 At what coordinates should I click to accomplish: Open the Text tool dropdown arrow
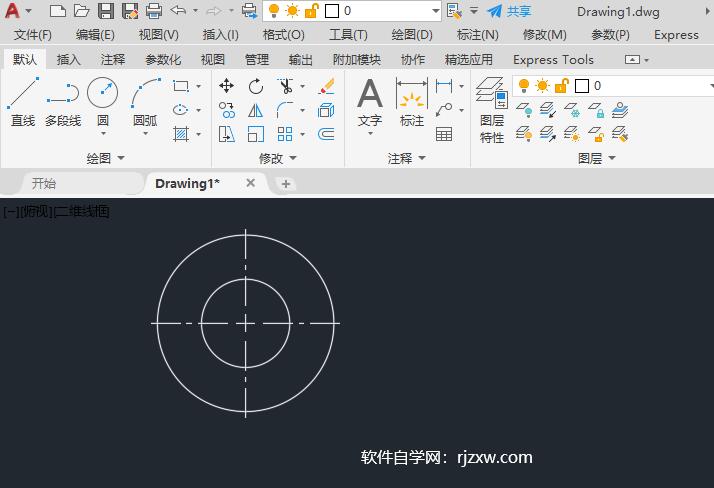pos(370,133)
